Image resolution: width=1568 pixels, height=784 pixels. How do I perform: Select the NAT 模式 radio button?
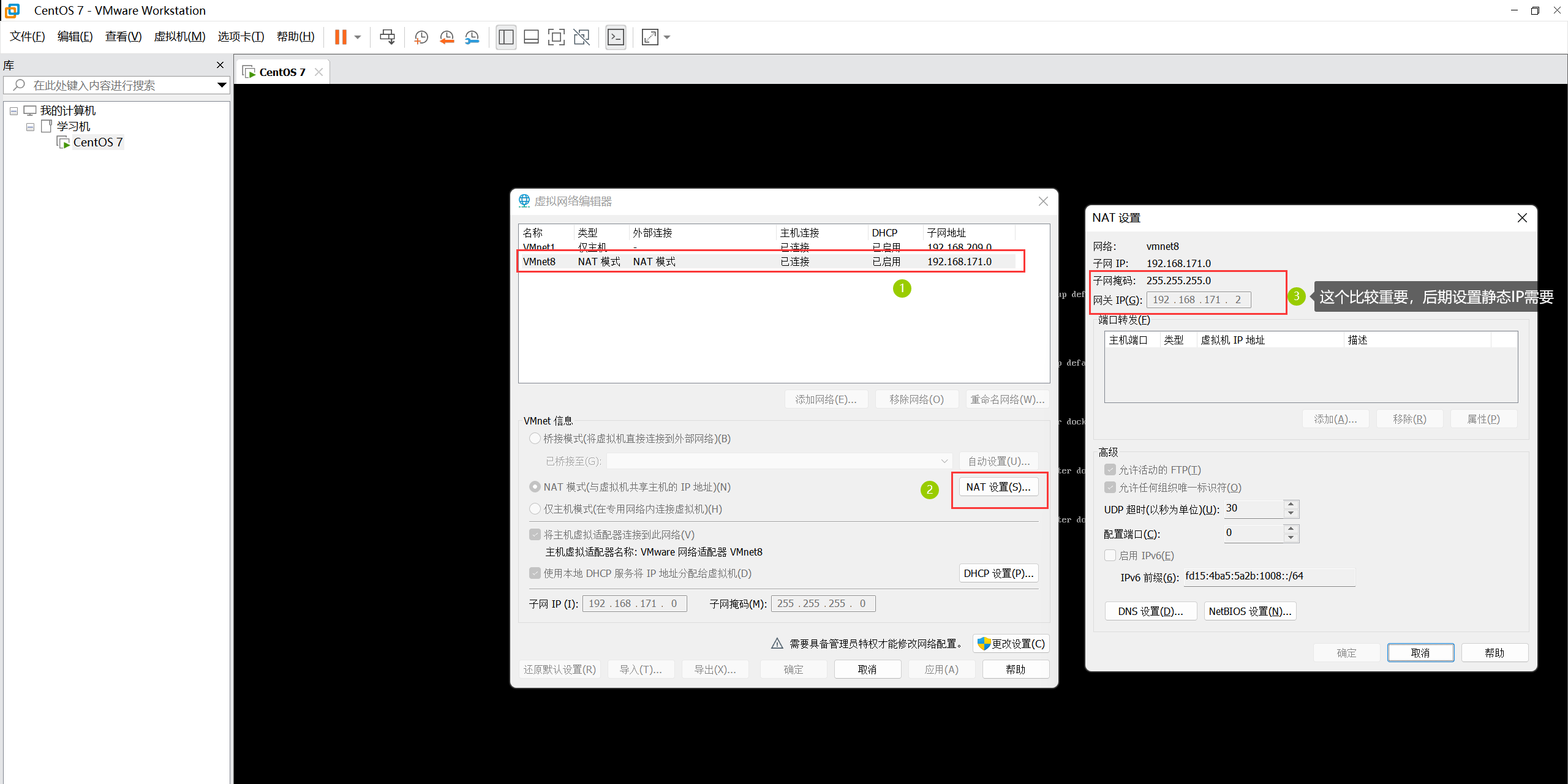pos(535,487)
